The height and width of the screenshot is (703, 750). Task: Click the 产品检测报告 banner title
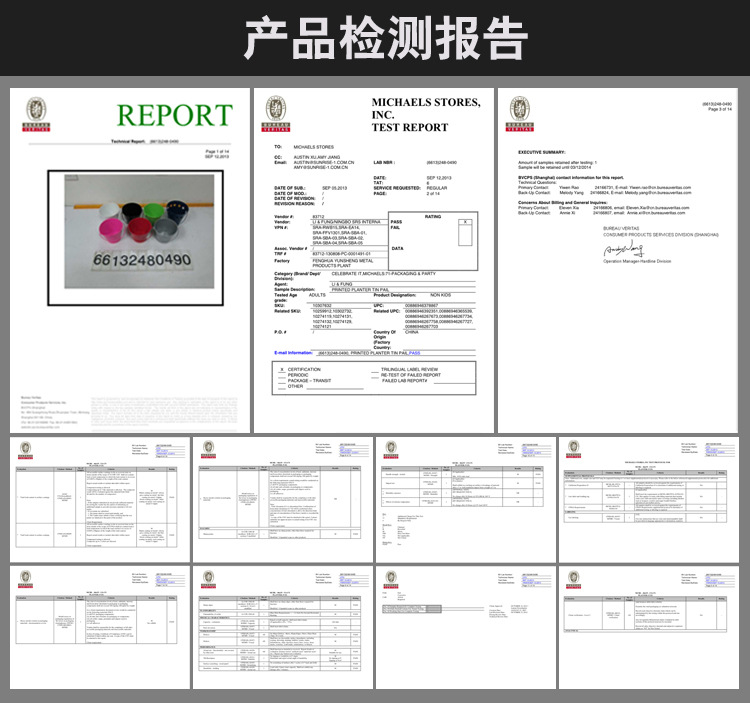pos(386,37)
